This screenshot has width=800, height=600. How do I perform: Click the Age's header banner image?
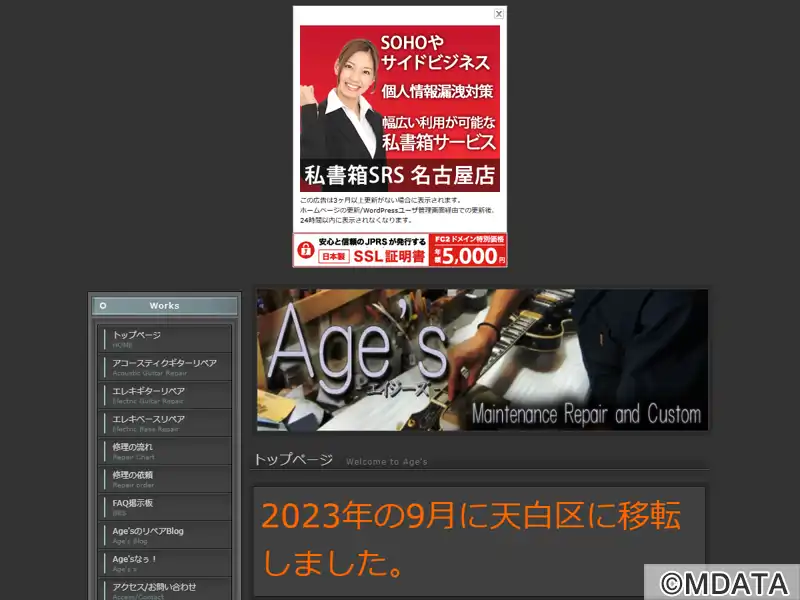(482, 360)
